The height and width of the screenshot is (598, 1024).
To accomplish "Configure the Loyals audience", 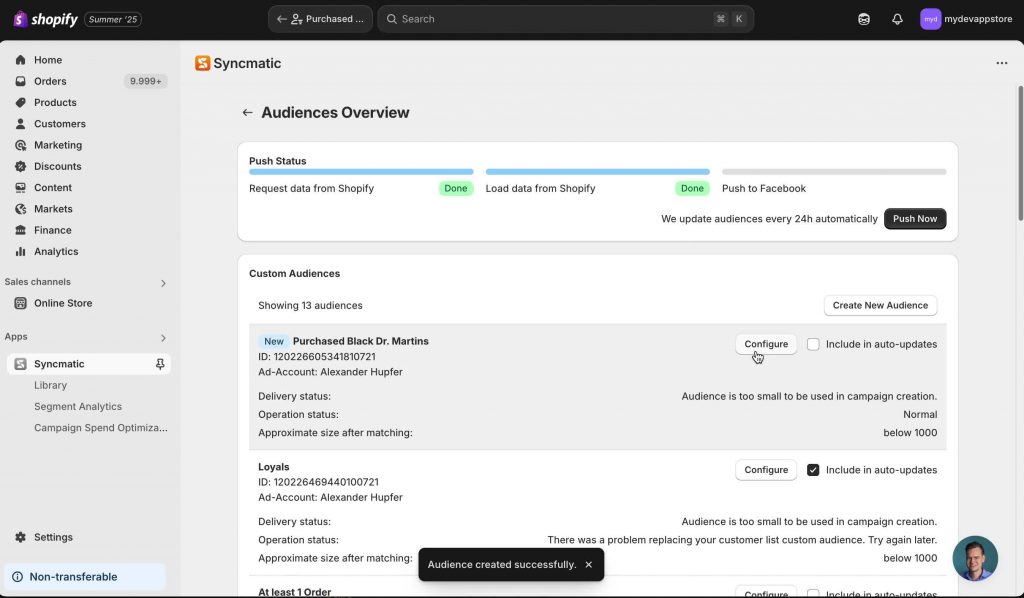I will [x=765, y=470].
